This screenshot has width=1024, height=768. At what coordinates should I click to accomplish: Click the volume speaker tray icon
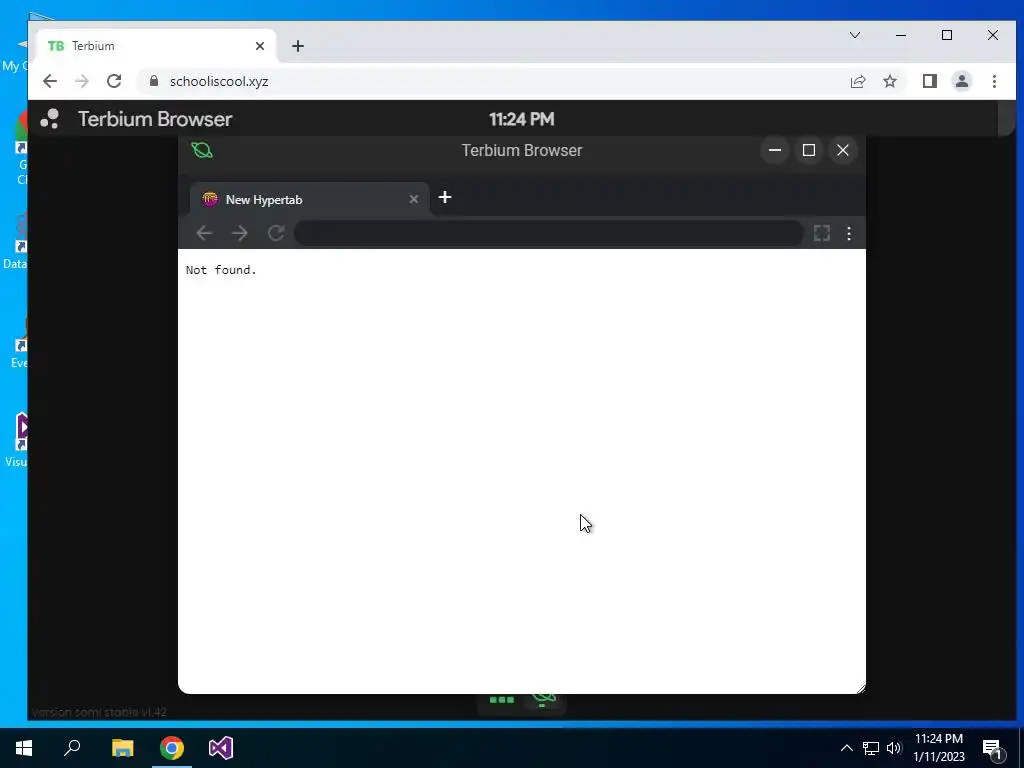tap(894, 748)
